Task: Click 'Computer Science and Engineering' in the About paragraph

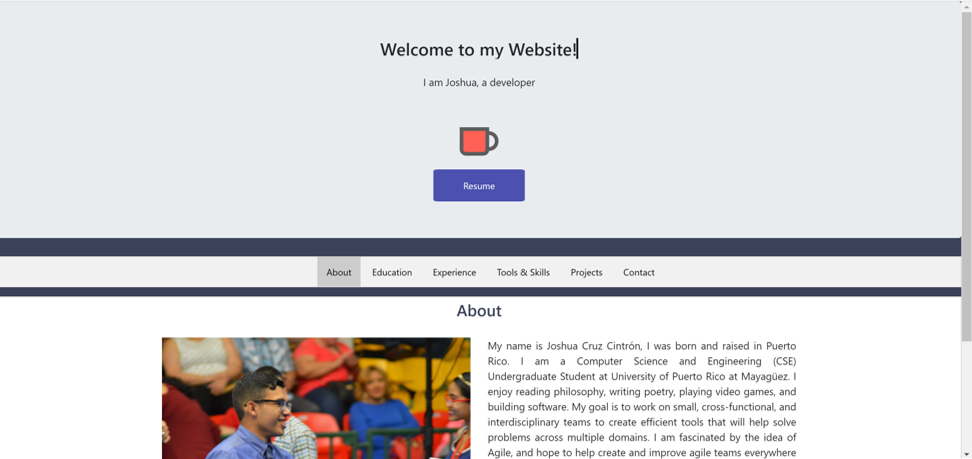Action: [672, 361]
